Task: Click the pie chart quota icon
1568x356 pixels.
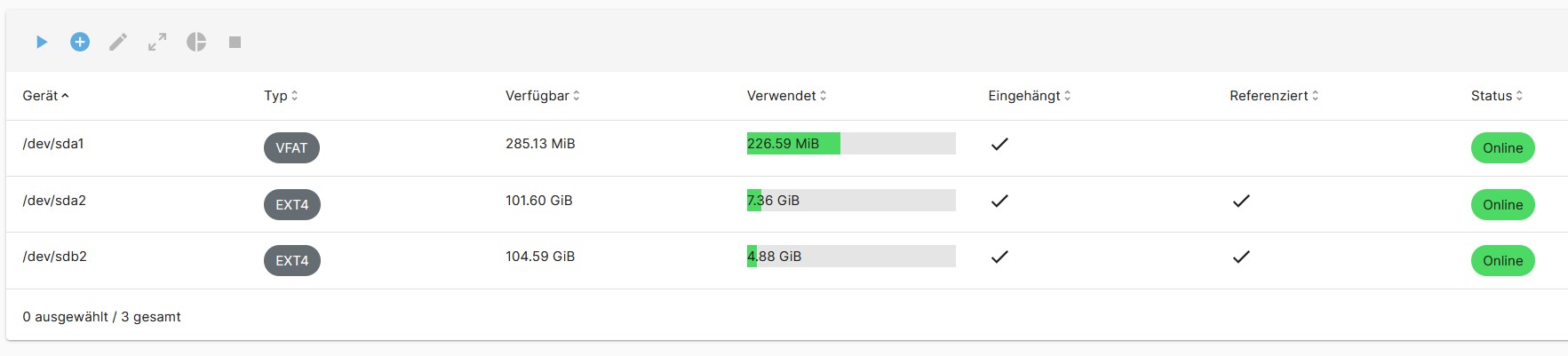Action: 196,42
